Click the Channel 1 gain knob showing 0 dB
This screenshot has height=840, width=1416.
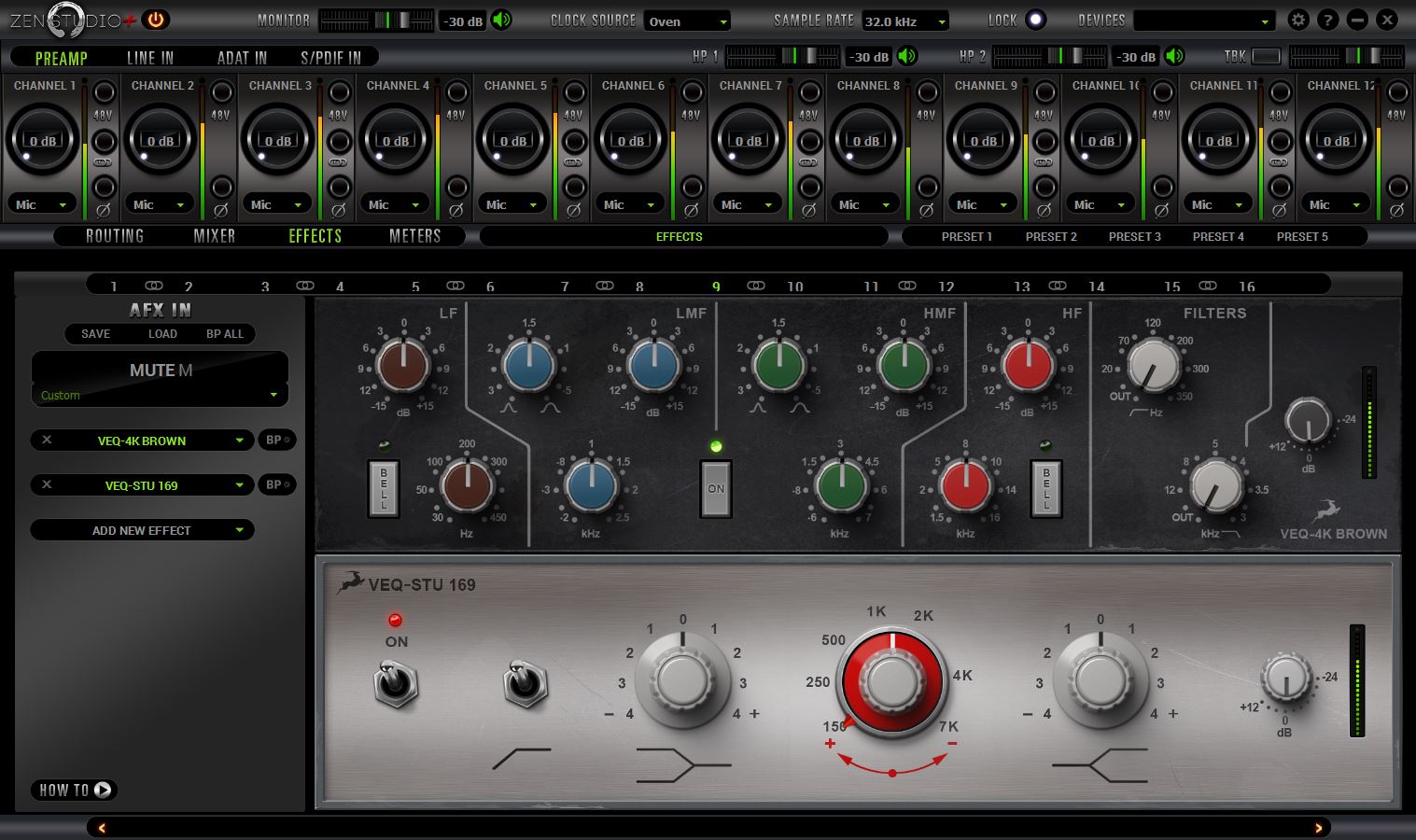[x=43, y=140]
